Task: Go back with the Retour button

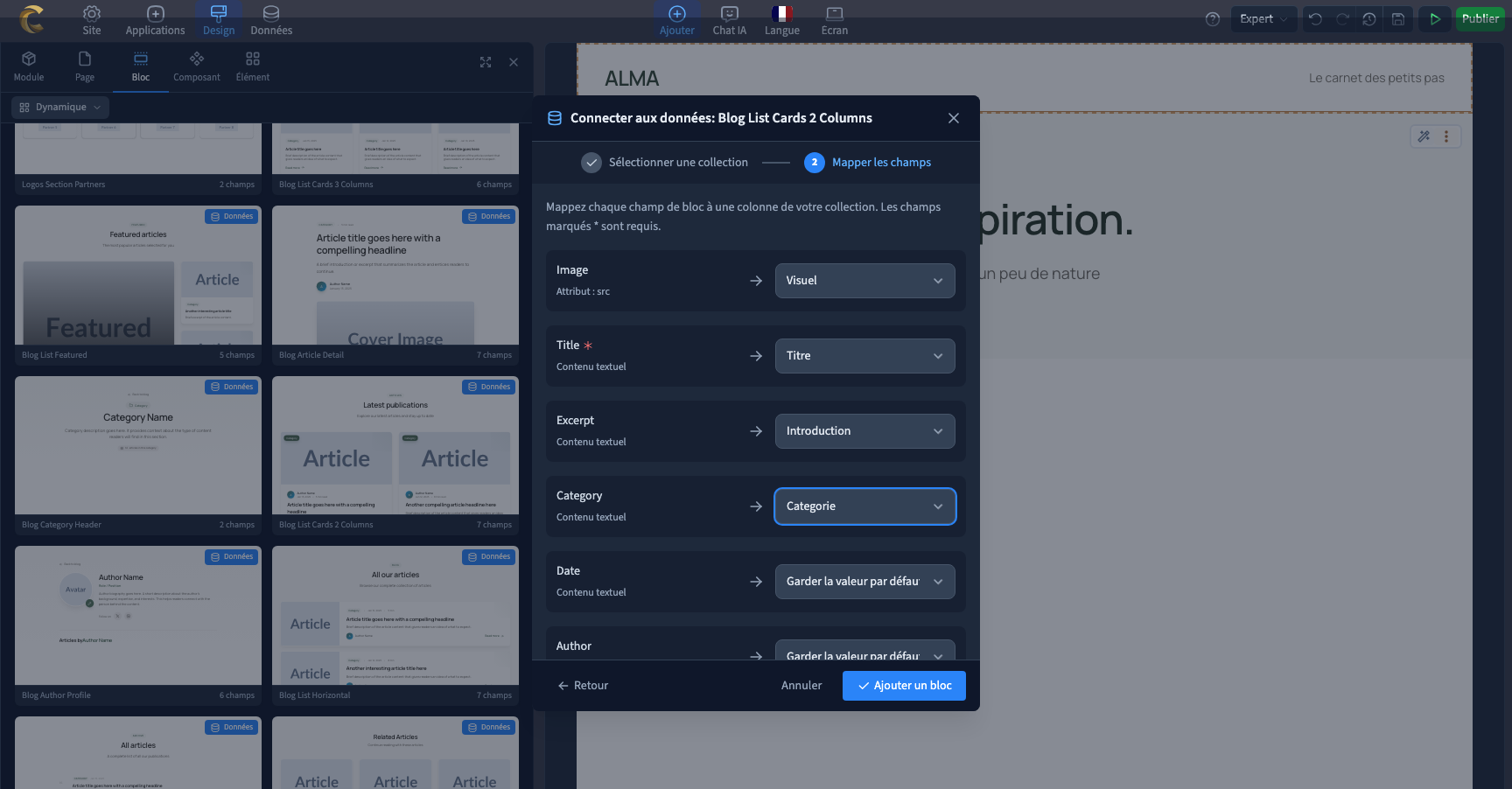Action: click(583, 686)
